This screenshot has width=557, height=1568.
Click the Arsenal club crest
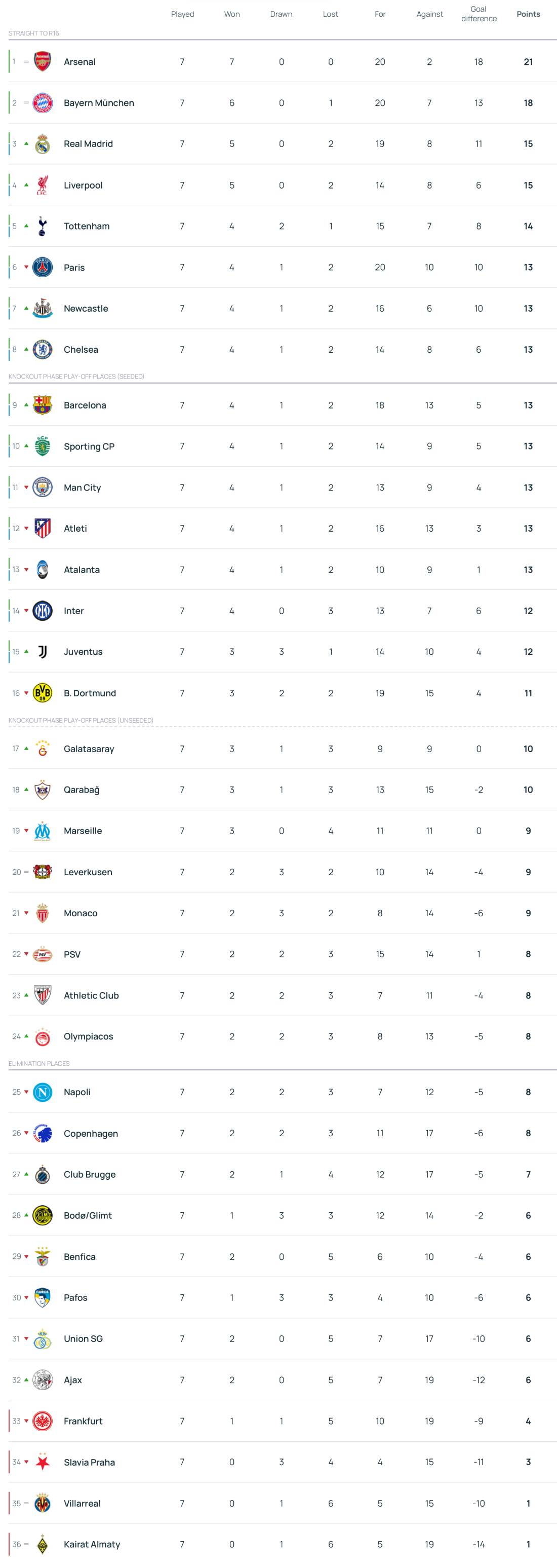coord(42,61)
